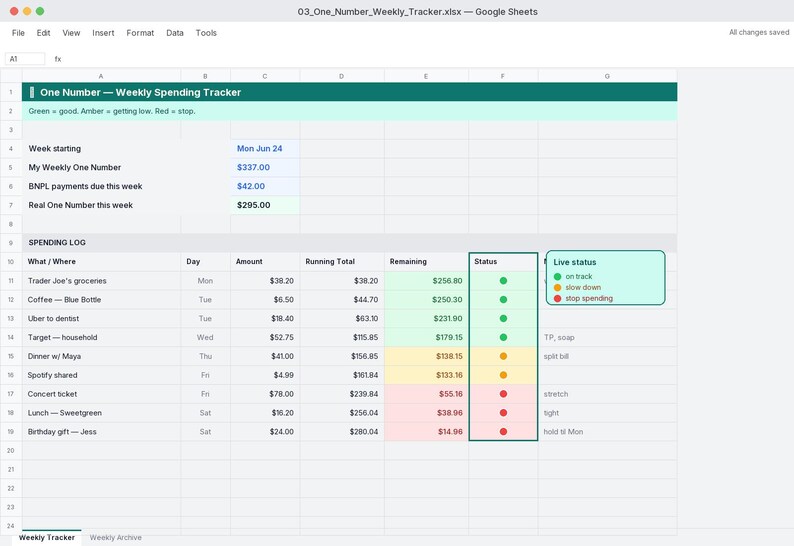Select the 'Green = good. Amber = getting low' subtitle cell

point(349,111)
